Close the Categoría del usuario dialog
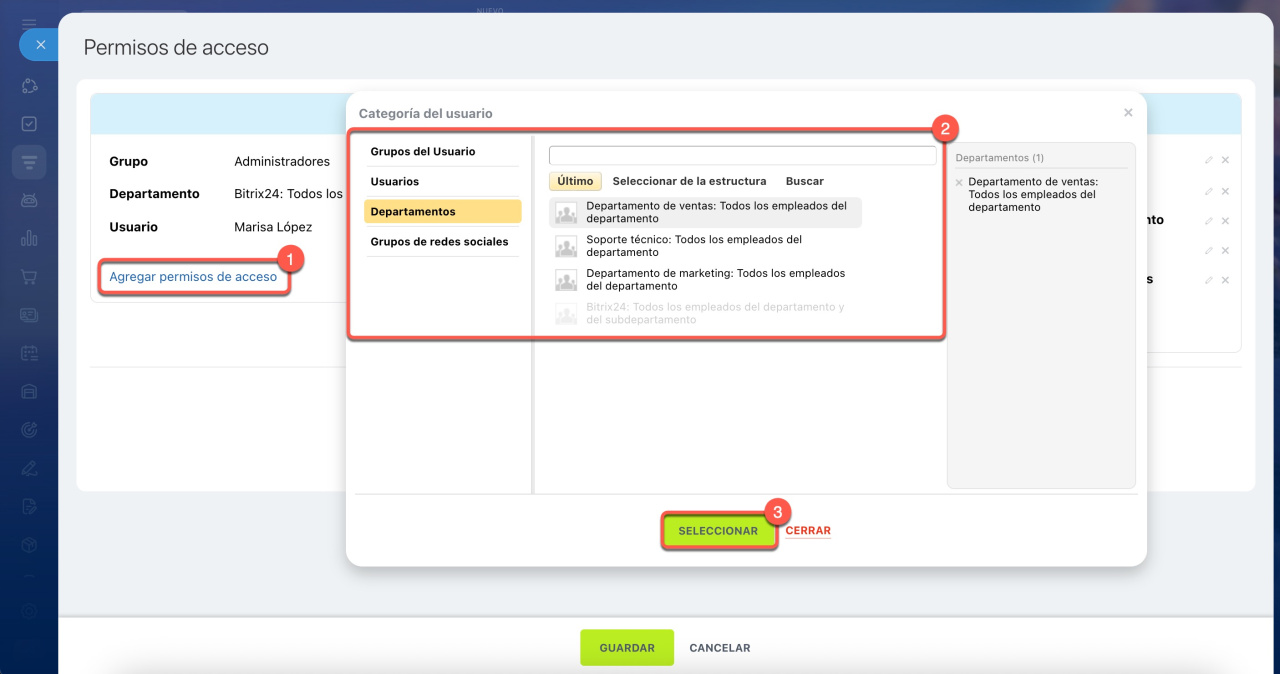 (1128, 113)
